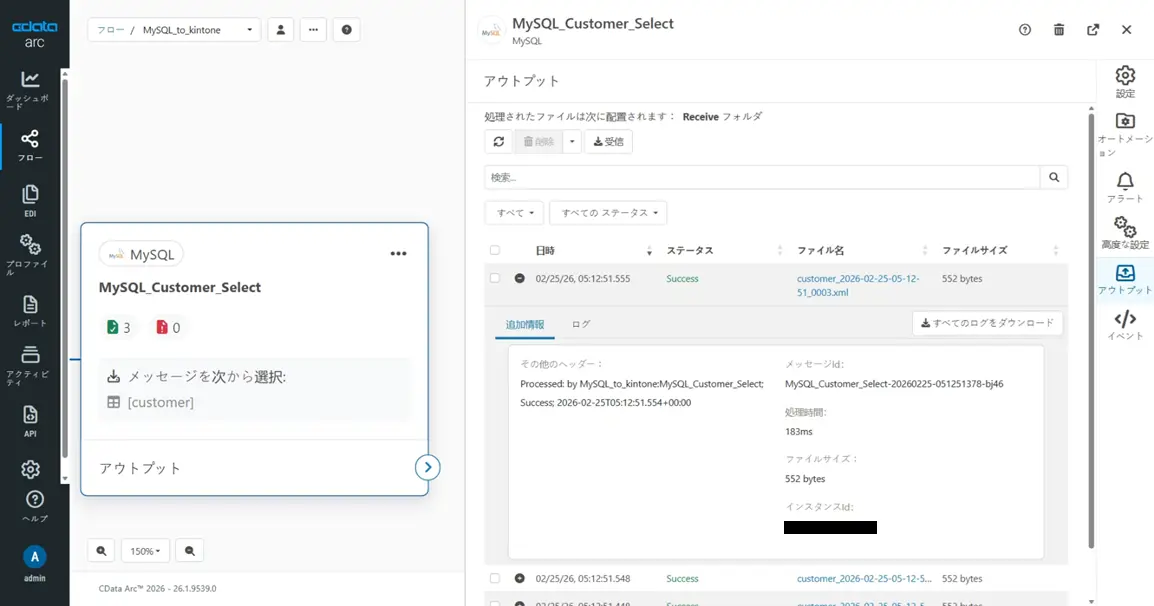Open the アラート bell icon tab
1154x606 pixels.
(x=1125, y=187)
